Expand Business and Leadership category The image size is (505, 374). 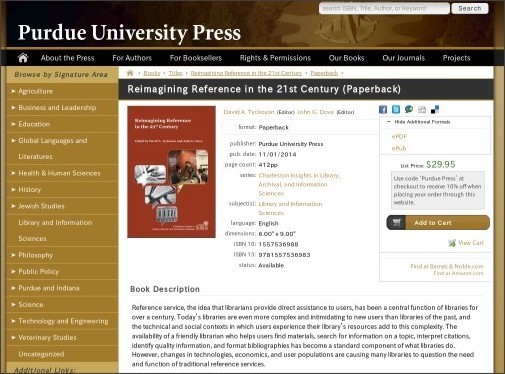[13, 107]
